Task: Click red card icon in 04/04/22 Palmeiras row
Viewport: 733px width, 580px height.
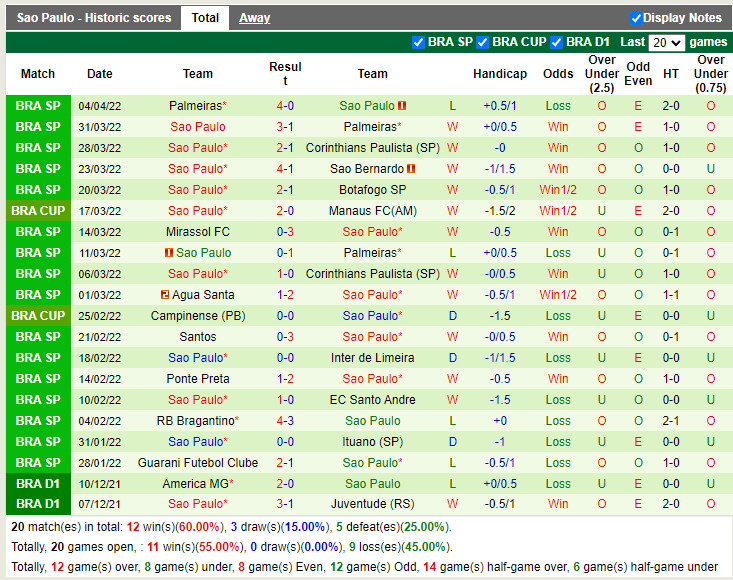Action: (x=401, y=106)
